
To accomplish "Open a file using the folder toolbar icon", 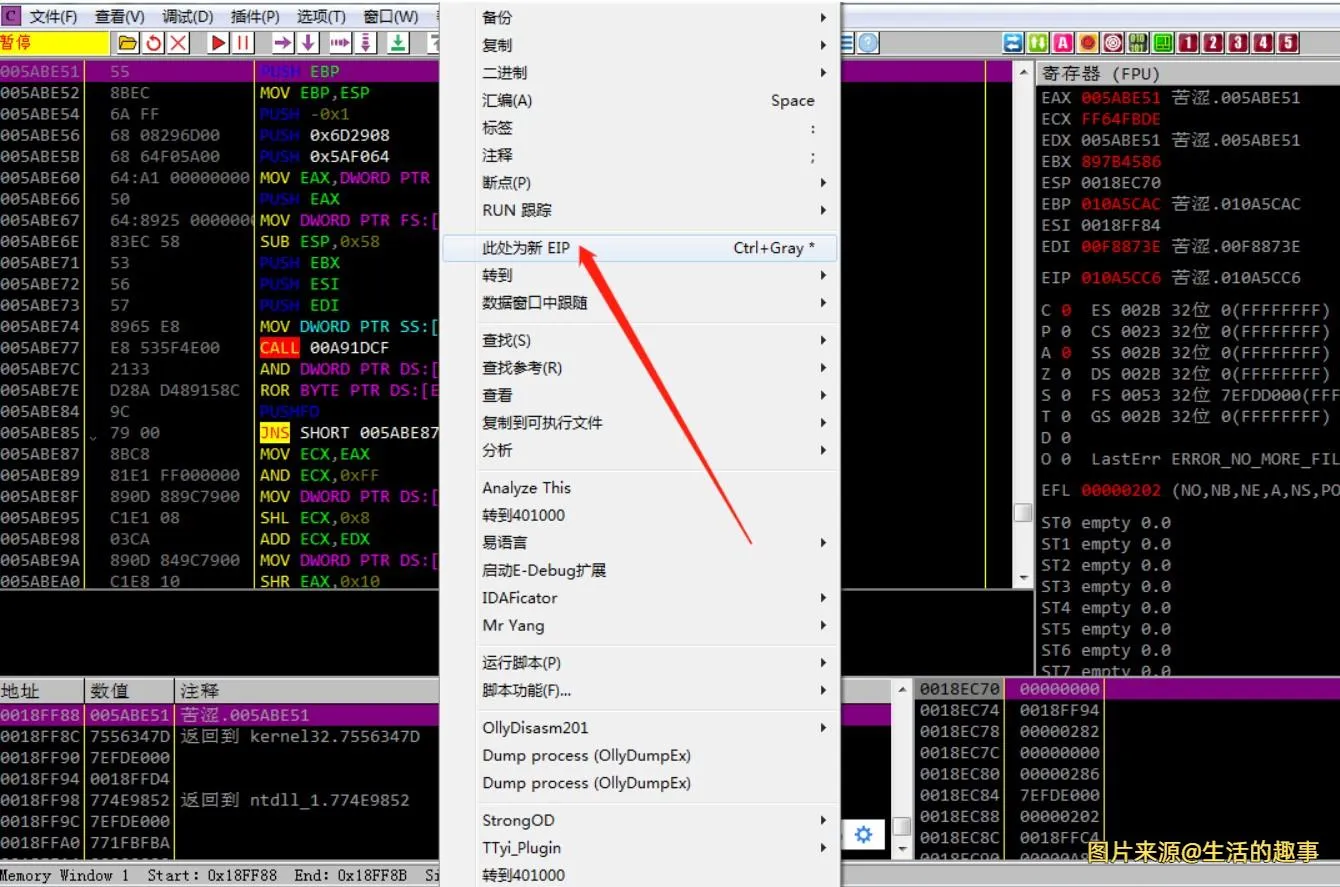I will [x=128, y=42].
